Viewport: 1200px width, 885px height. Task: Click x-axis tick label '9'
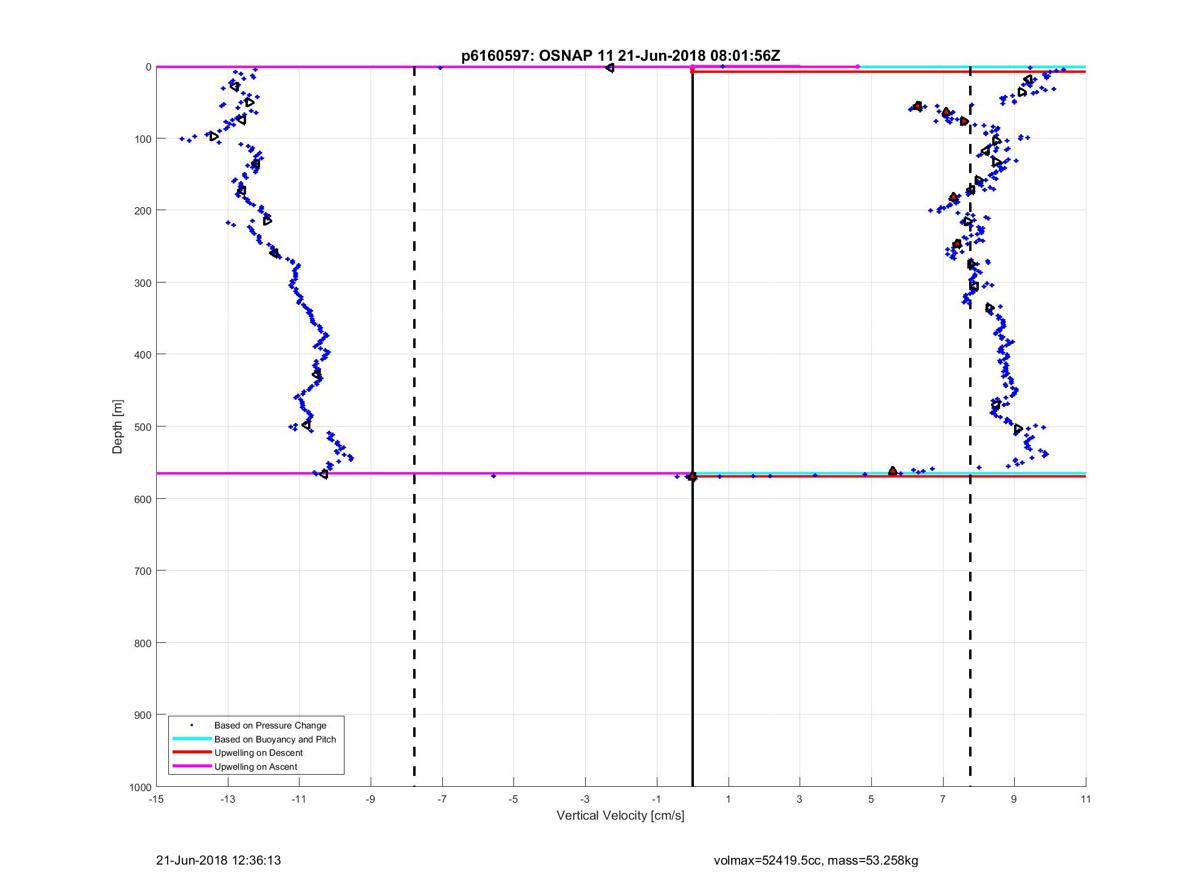(x=1014, y=800)
